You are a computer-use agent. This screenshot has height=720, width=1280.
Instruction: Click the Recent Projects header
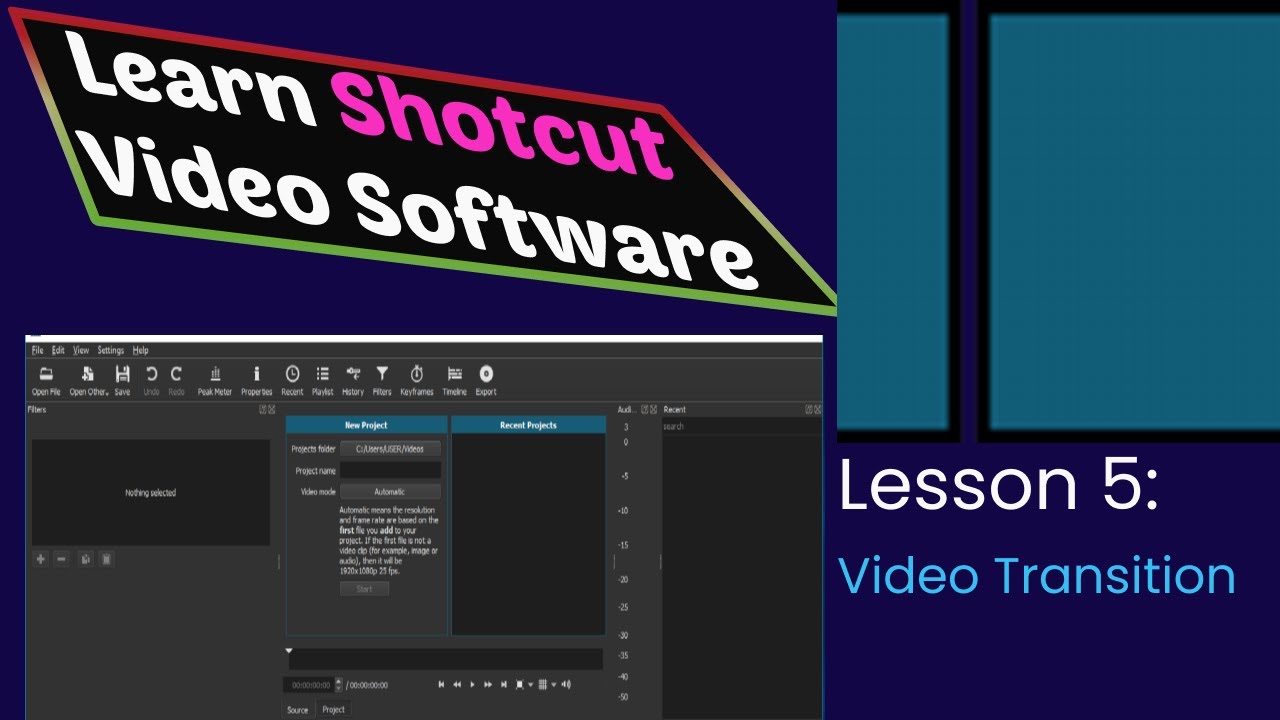tap(528, 425)
